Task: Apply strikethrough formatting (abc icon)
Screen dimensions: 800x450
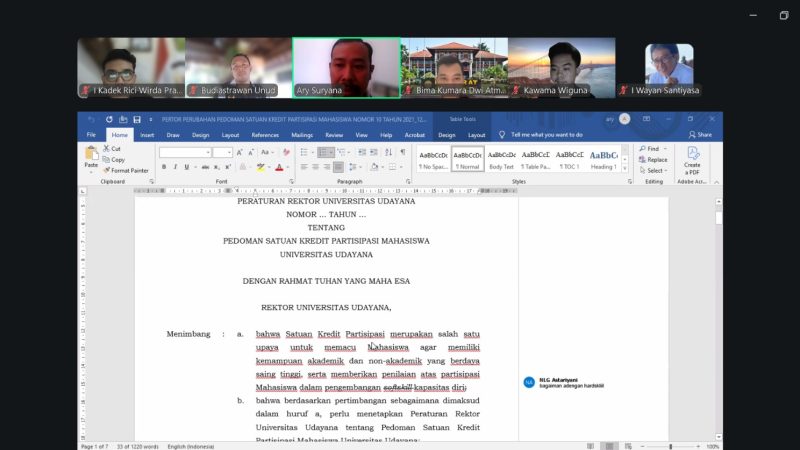Action: click(205, 167)
